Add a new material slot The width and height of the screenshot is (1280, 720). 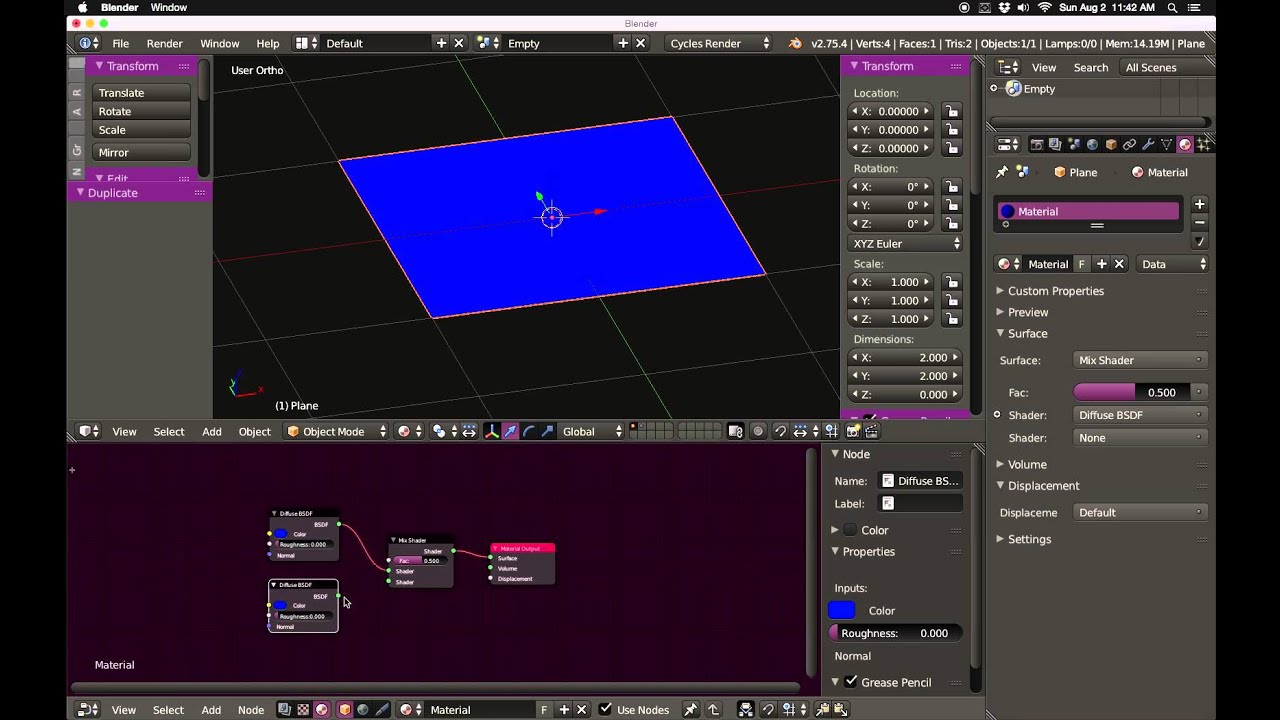[1200, 204]
